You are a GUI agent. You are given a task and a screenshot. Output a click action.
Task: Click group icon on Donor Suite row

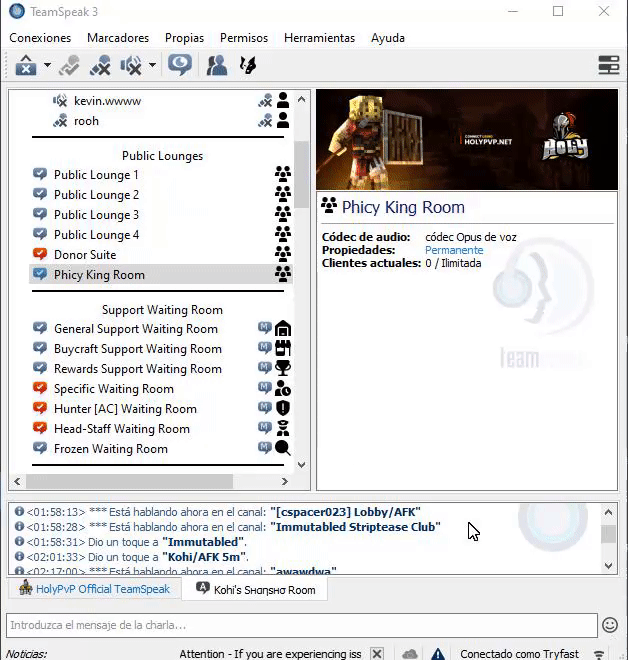click(283, 254)
